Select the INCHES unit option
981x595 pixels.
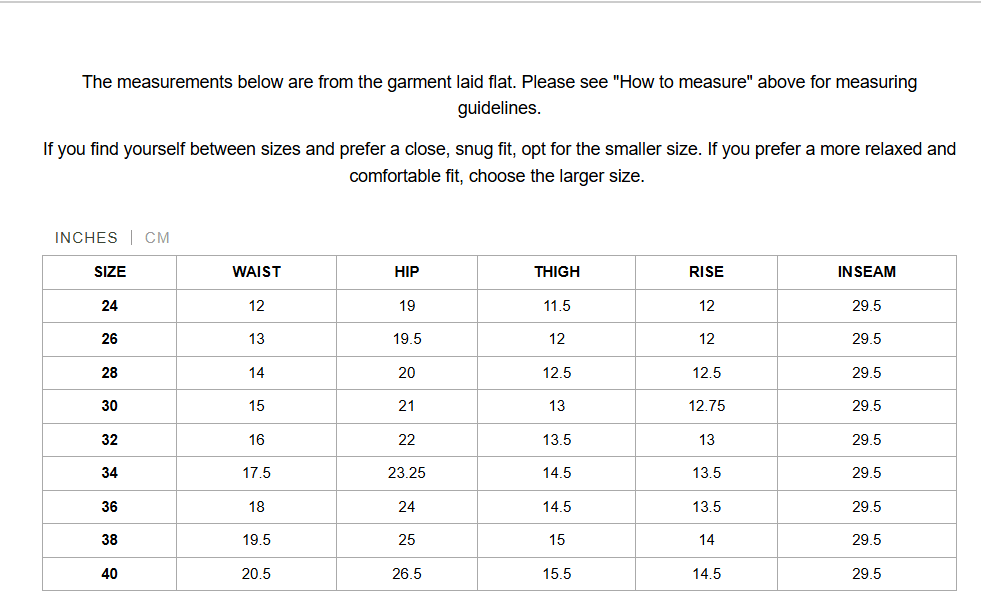[x=86, y=238]
